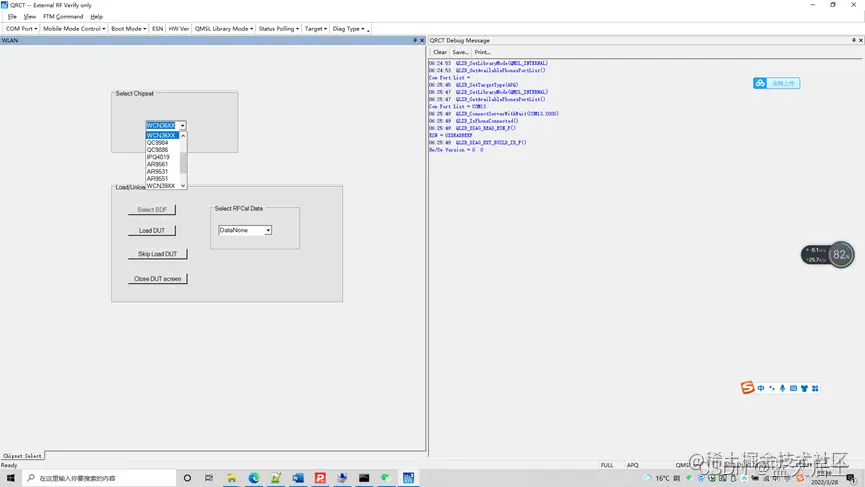
Task: Expand the Diag Type dropdown
Action: pyautogui.click(x=348, y=29)
